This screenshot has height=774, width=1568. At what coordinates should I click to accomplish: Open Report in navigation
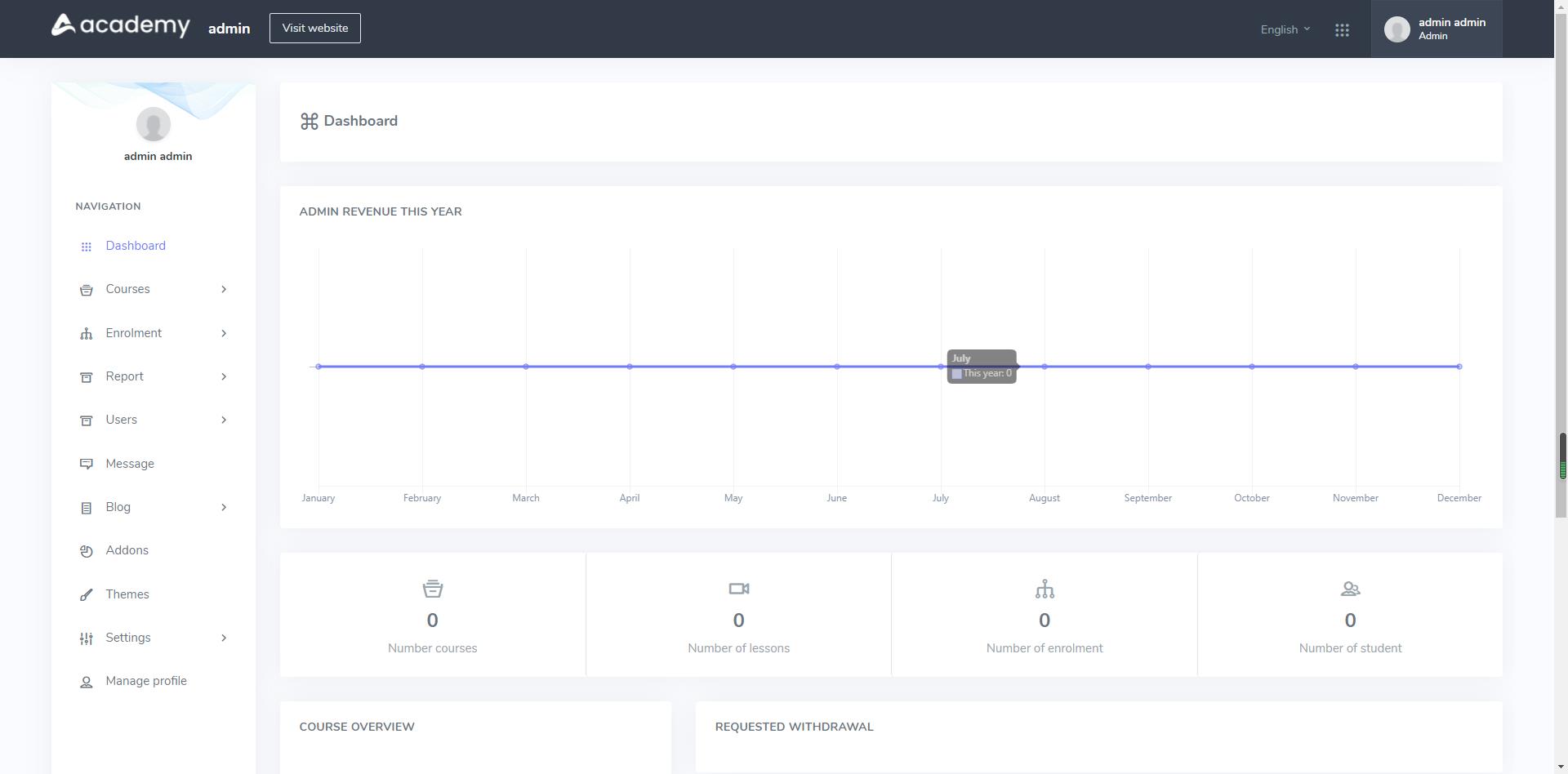[x=124, y=376]
